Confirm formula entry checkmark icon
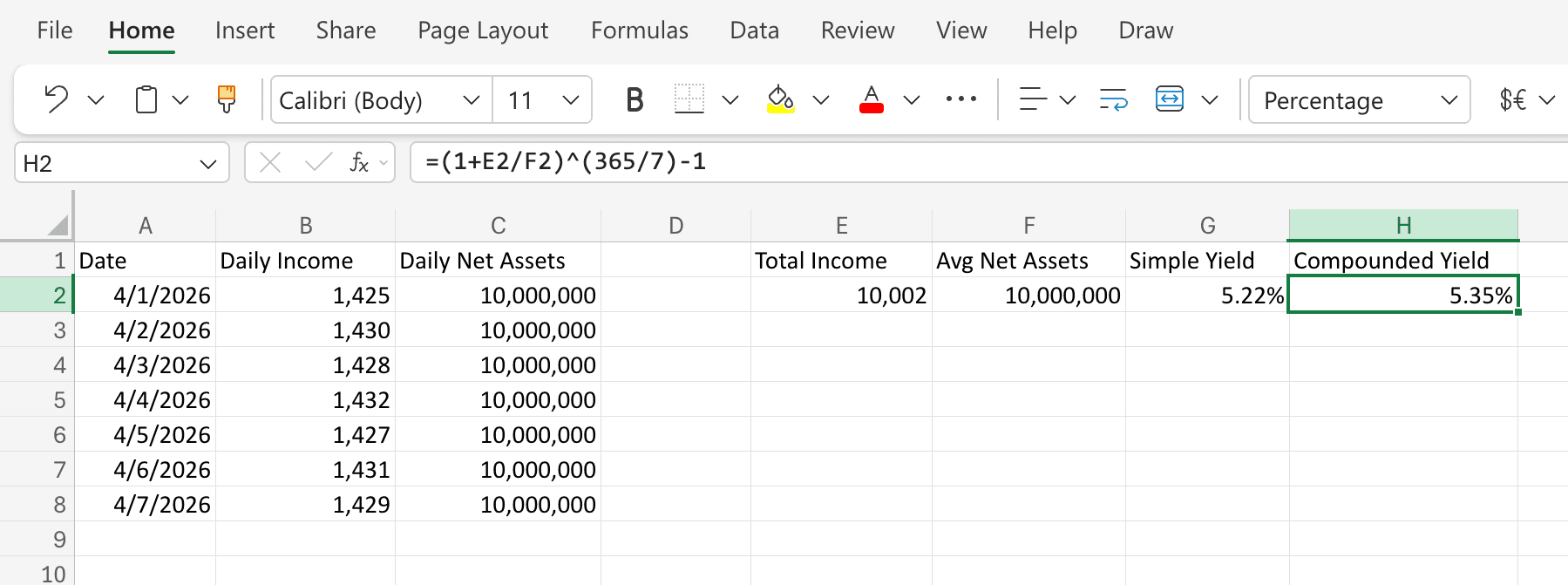This screenshot has height=585, width=1568. (x=318, y=162)
